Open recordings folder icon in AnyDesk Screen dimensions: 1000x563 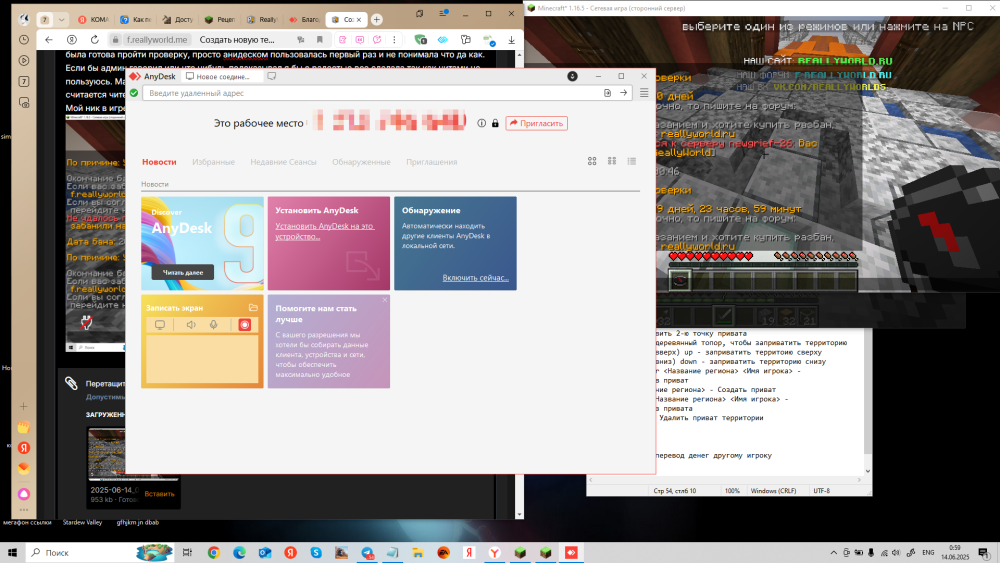[253, 307]
